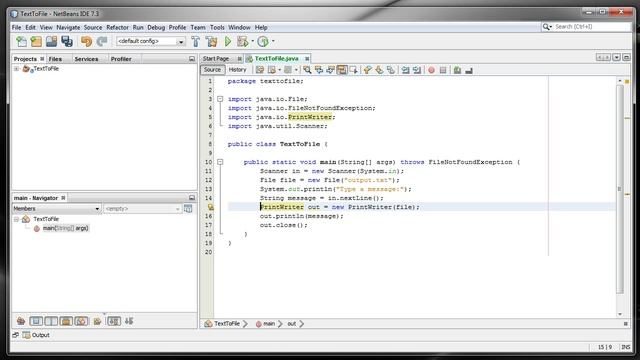The image size is (640, 360).
Task: Click the hint lightbulb on line 15
Action: [211, 207]
